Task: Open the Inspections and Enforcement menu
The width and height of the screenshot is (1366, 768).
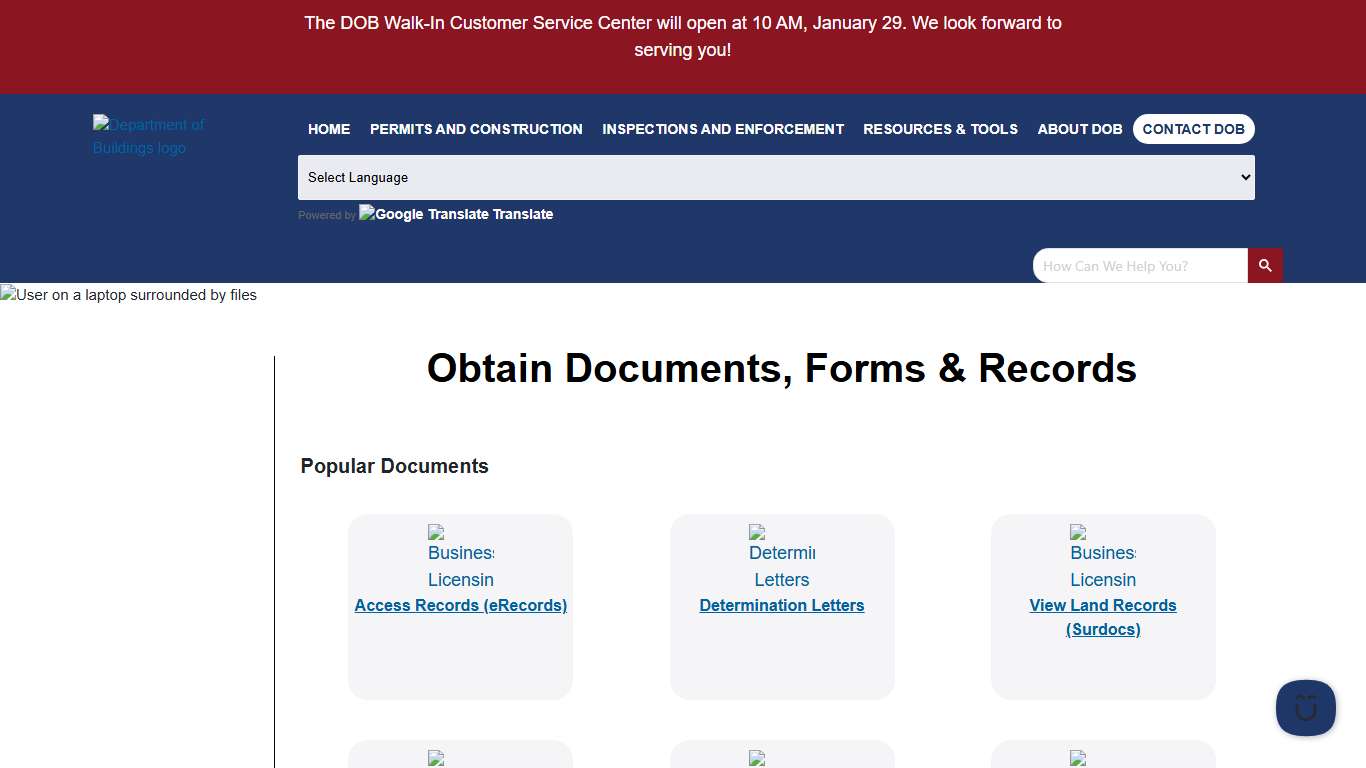Action: 722,129
